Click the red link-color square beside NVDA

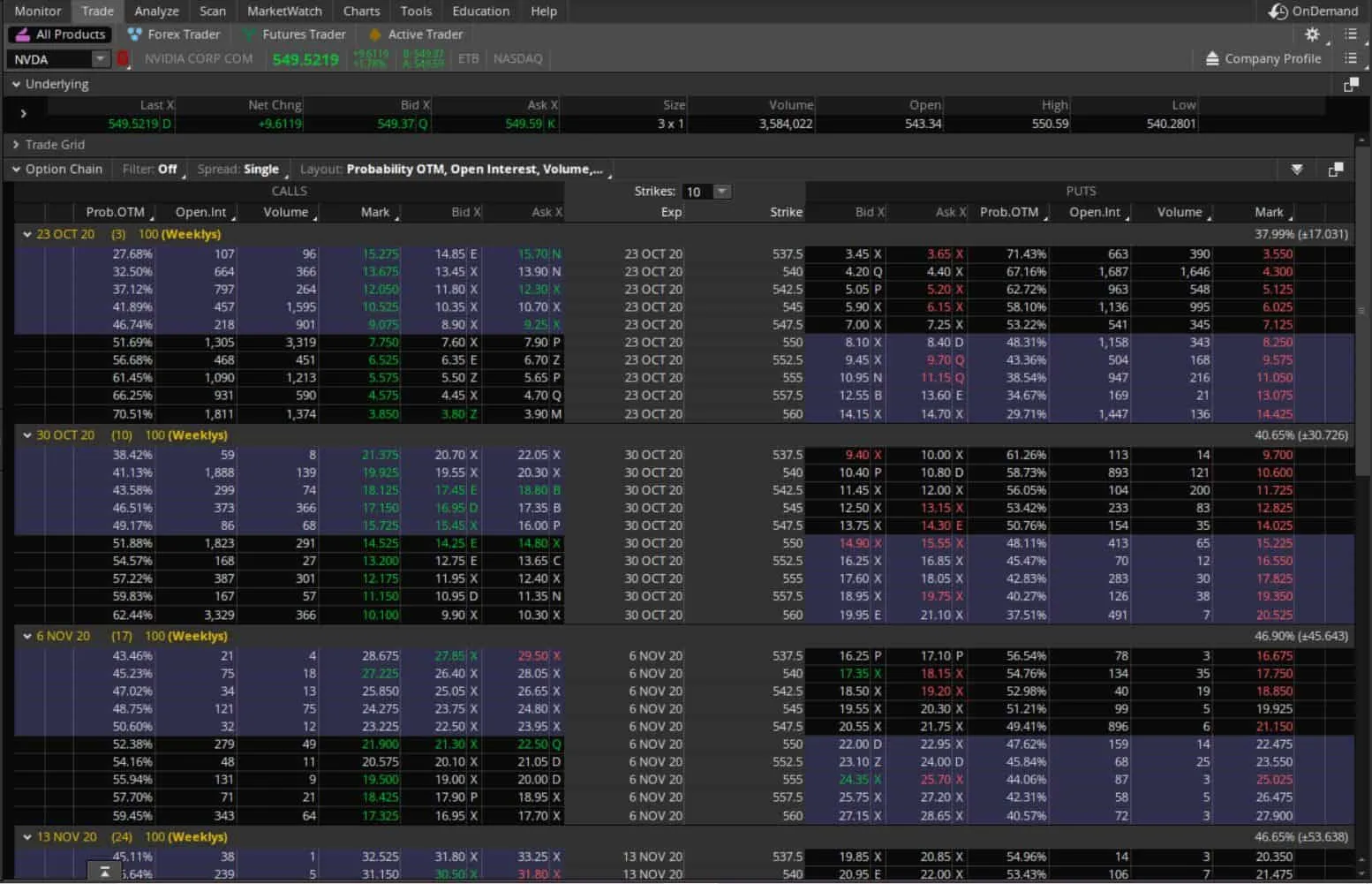click(123, 59)
